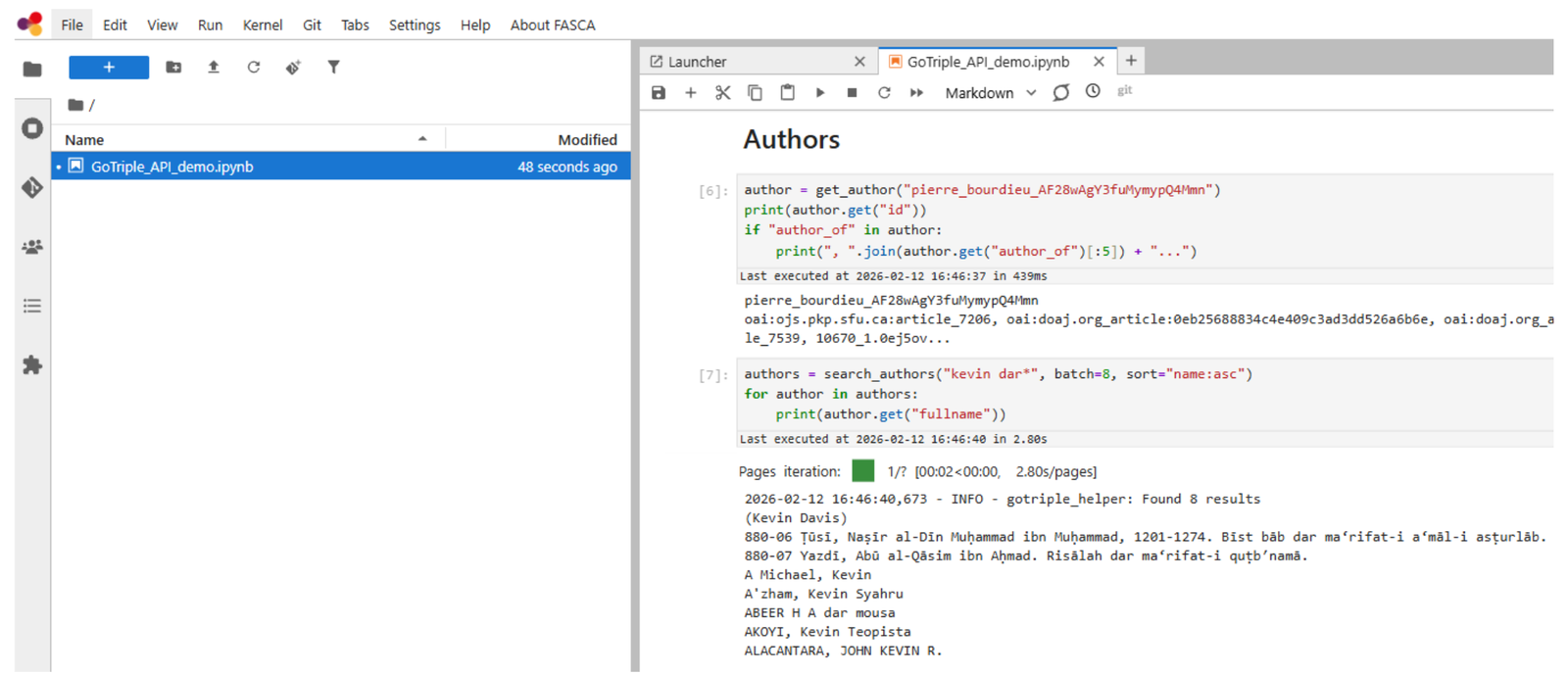Click the clock icon in notebook toolbar
1568x675 pixels.
1093,91
